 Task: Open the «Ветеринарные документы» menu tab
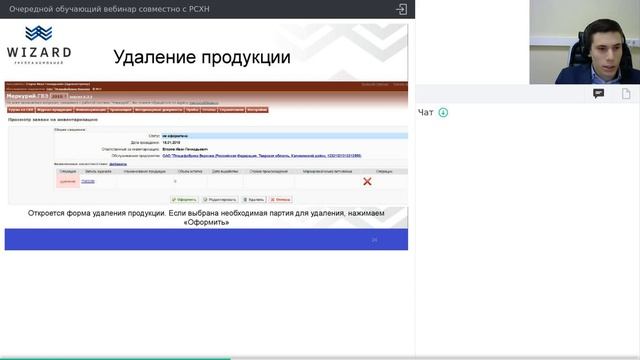(158, 110)
